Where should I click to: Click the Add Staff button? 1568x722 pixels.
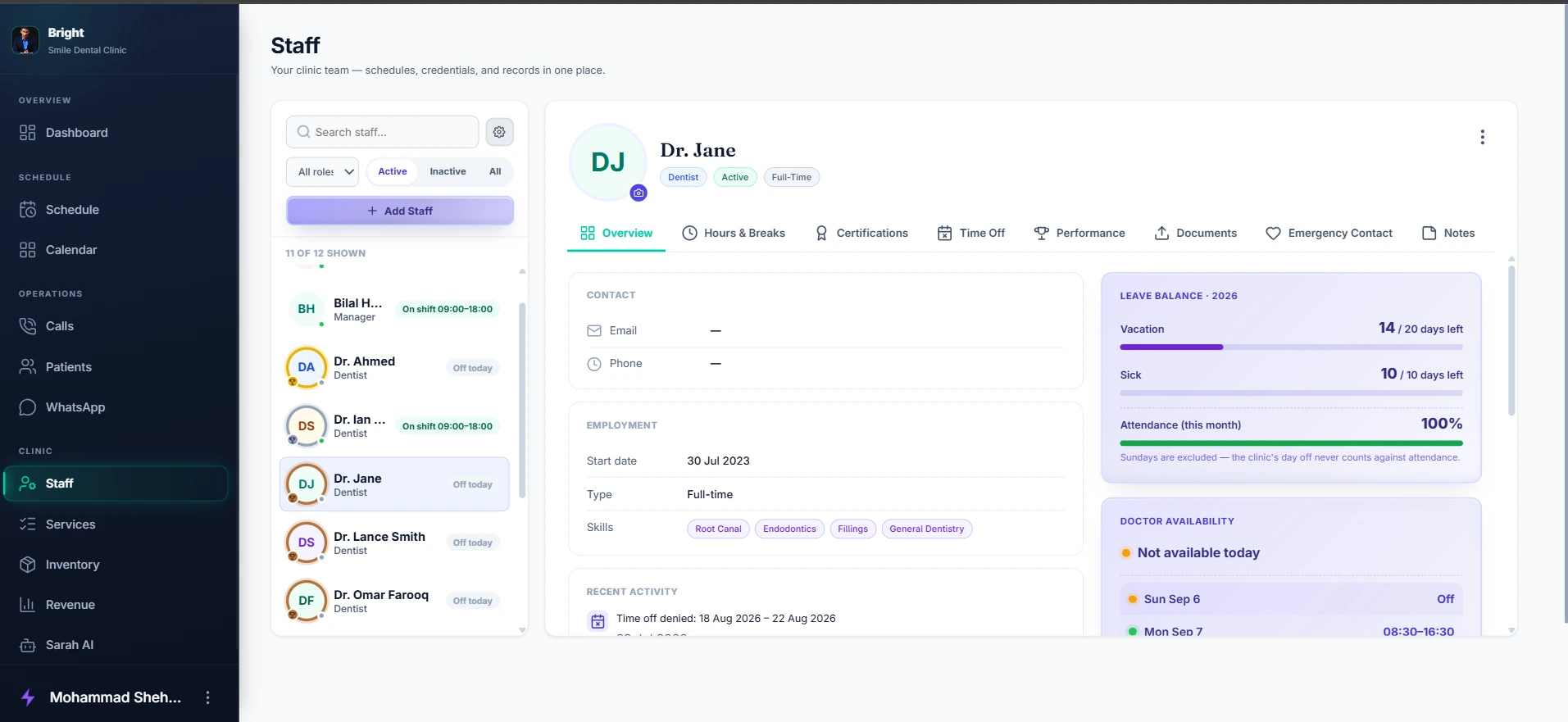(400, 211)
